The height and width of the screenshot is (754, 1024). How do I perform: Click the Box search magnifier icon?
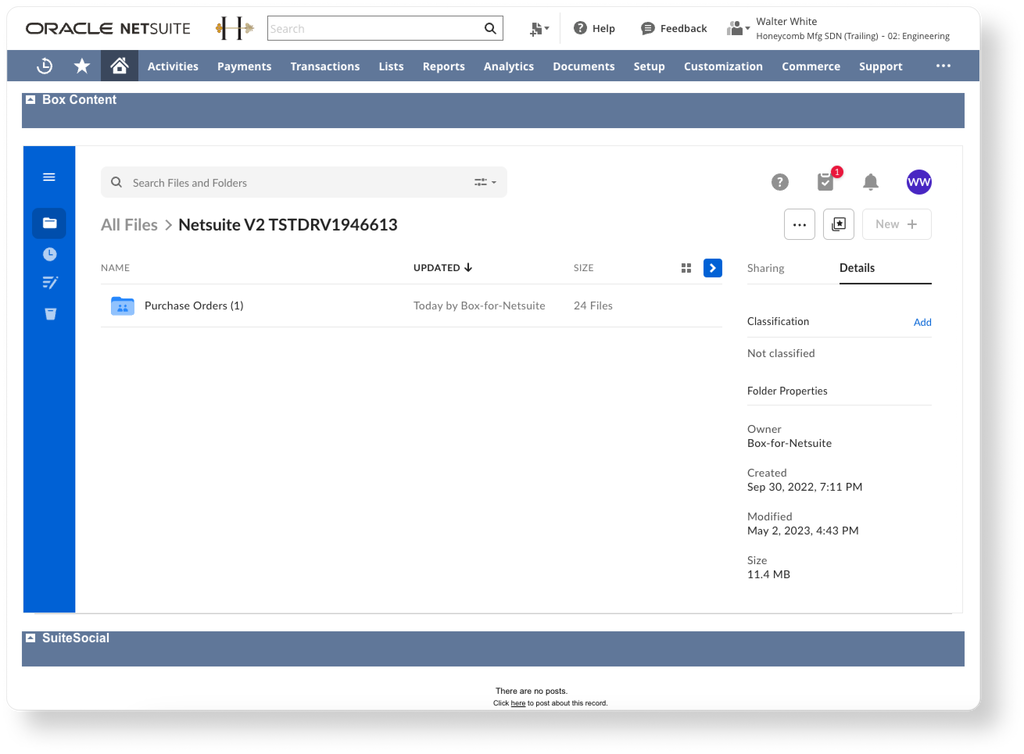point(116,183)
